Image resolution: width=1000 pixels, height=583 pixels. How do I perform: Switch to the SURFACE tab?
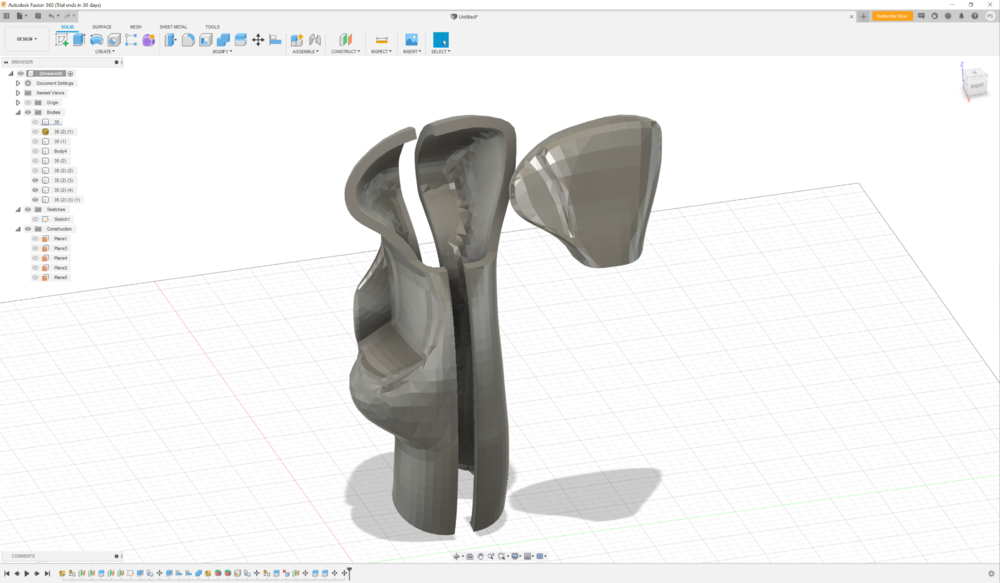(102, 27)
